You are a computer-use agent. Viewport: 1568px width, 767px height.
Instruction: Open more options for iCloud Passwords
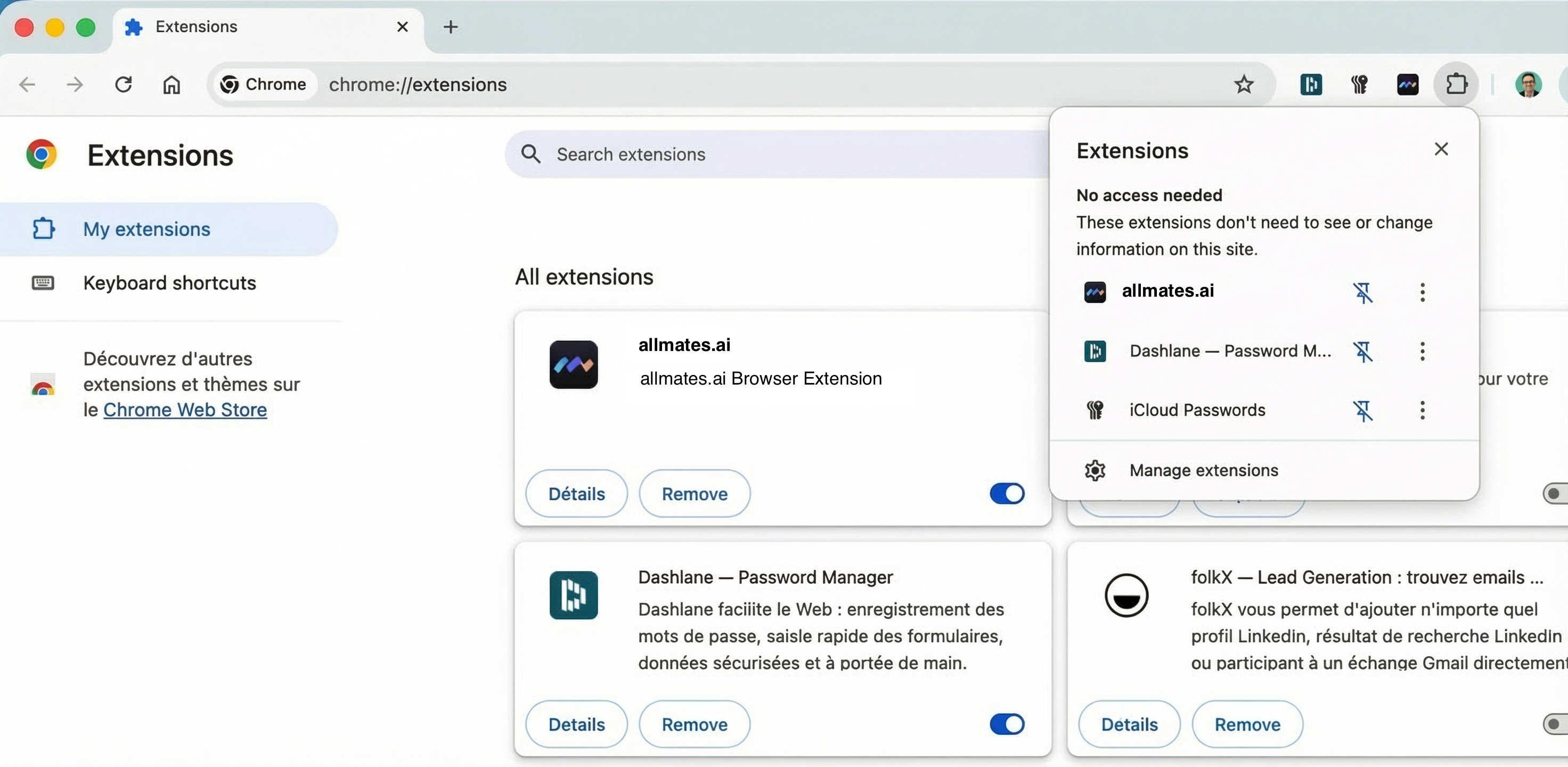1422,410
